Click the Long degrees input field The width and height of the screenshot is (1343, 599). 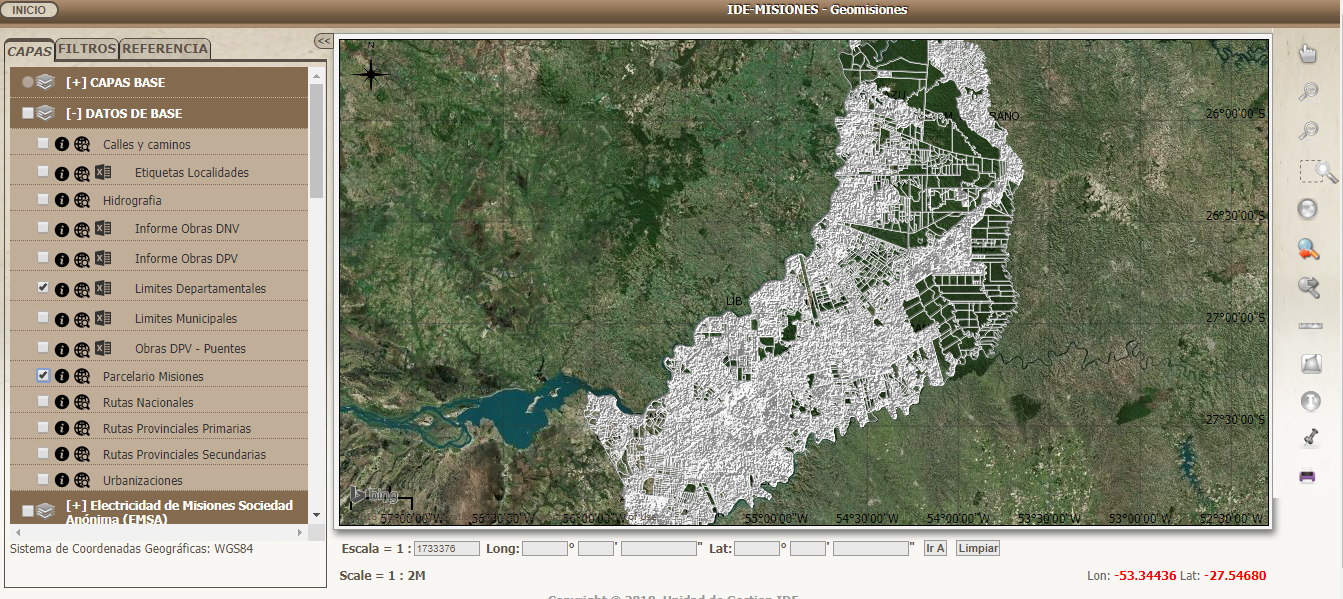click(544, 549)
